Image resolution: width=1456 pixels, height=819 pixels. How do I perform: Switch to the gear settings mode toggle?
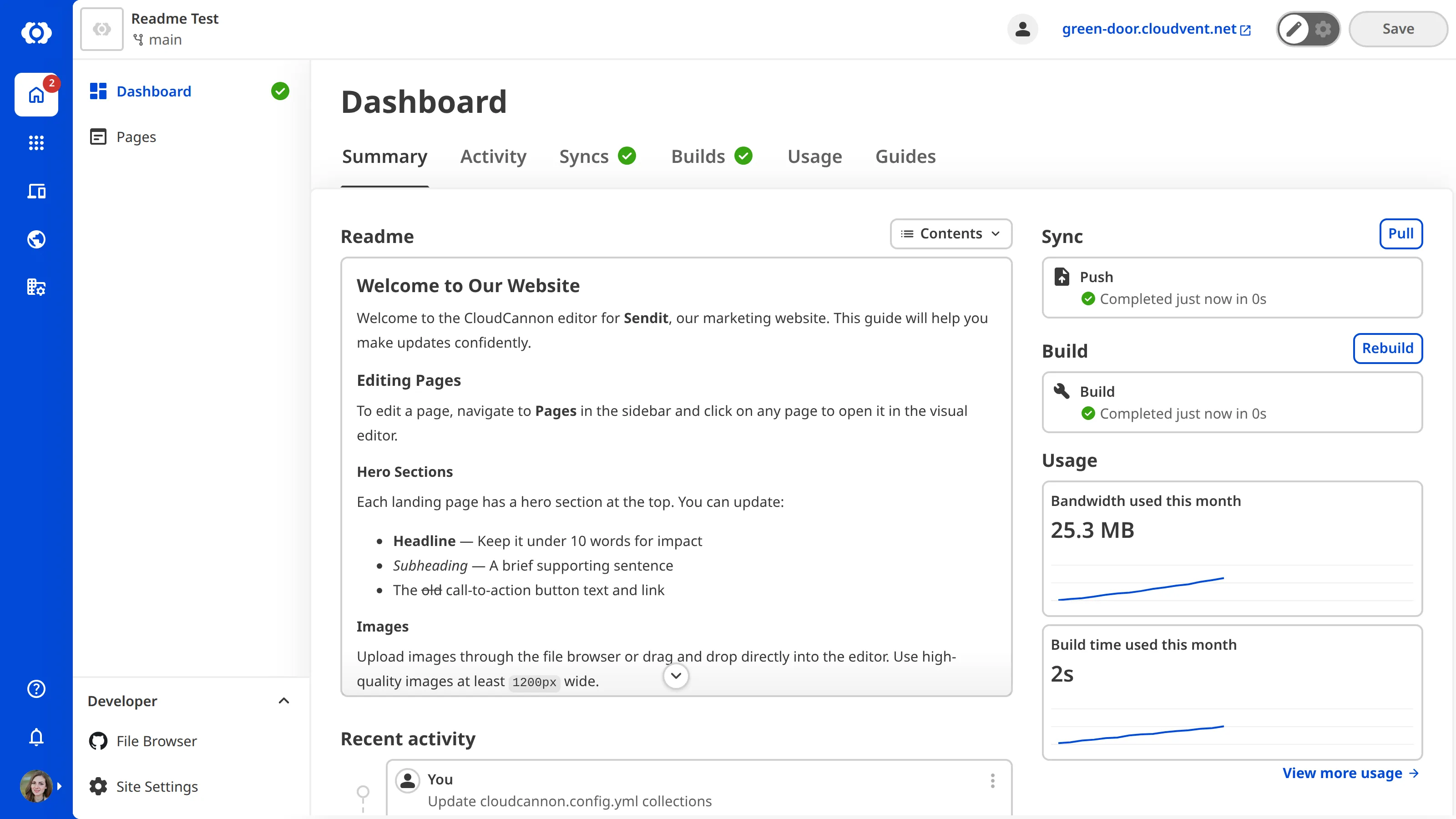[x=1323, y=29]
